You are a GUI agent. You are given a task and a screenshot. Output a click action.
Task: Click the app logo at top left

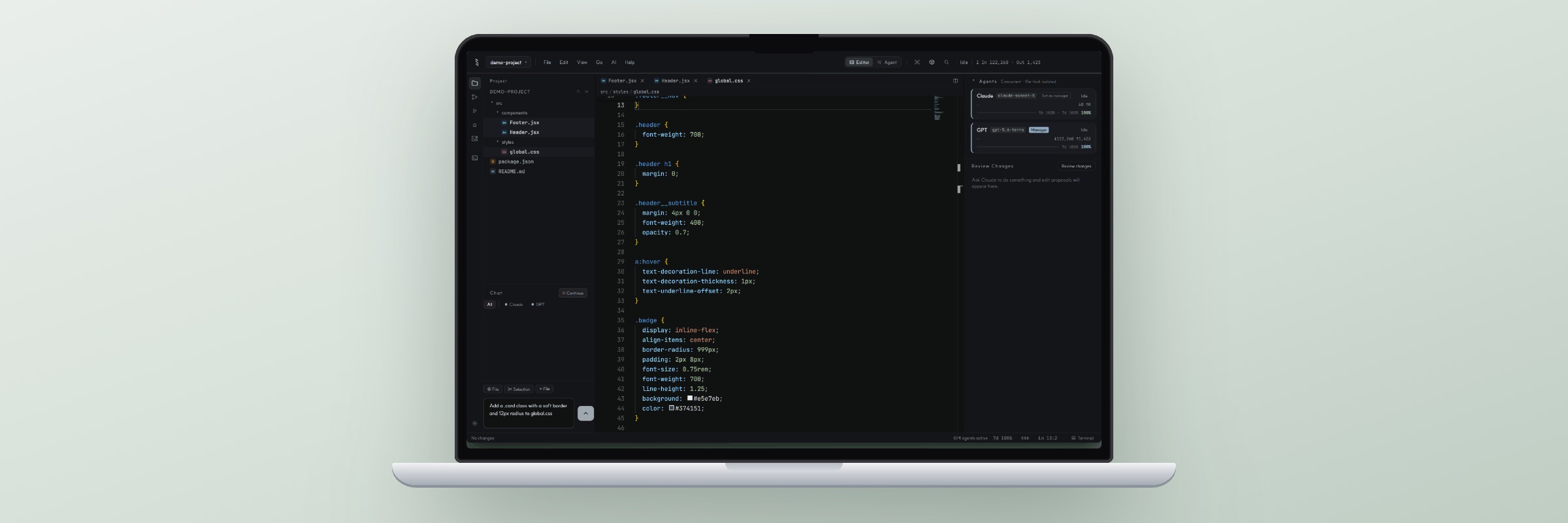click(x=477, y=62)
